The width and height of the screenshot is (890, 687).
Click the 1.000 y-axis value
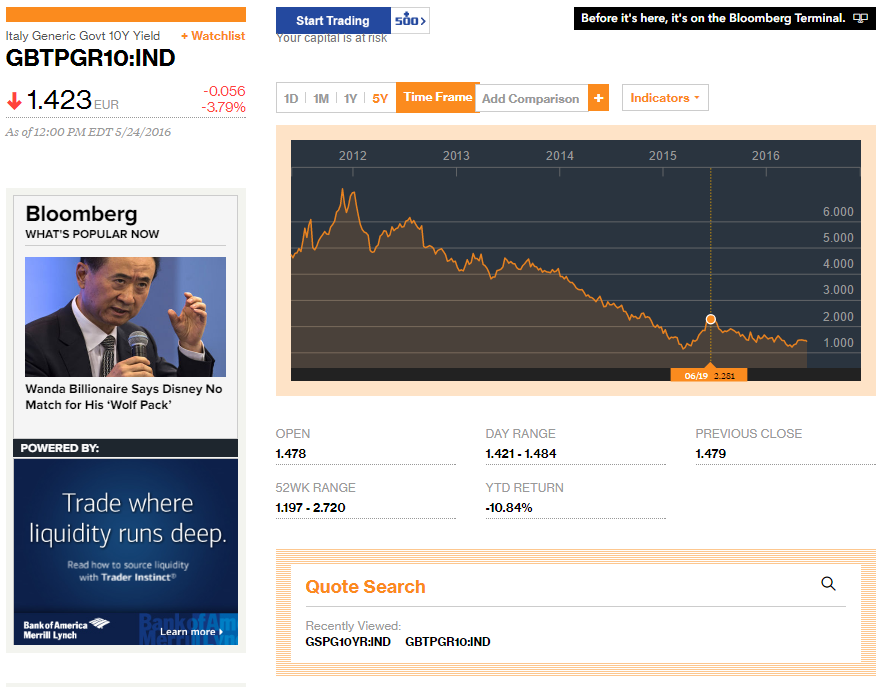click(x=838, y=343)
